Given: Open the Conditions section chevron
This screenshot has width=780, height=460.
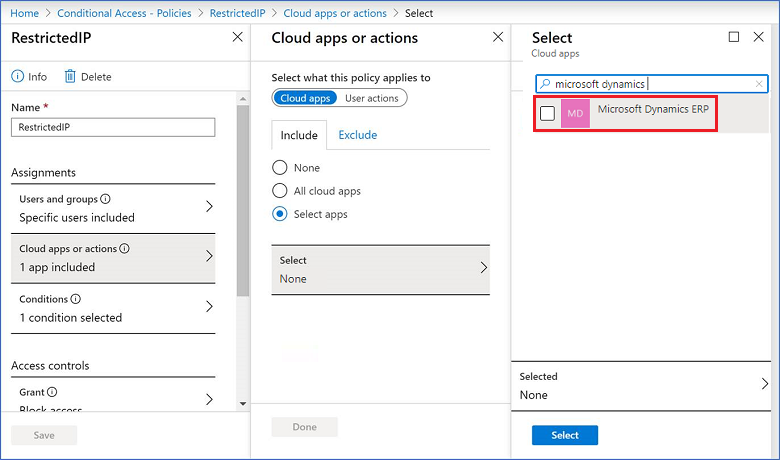Looking at the screenshot, I should 209,307.
